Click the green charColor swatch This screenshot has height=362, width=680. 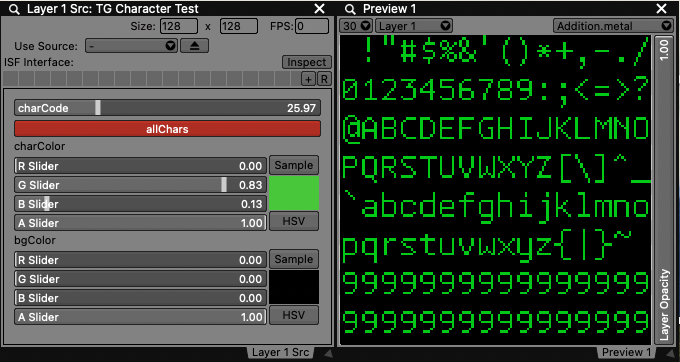tap(294, 193)
